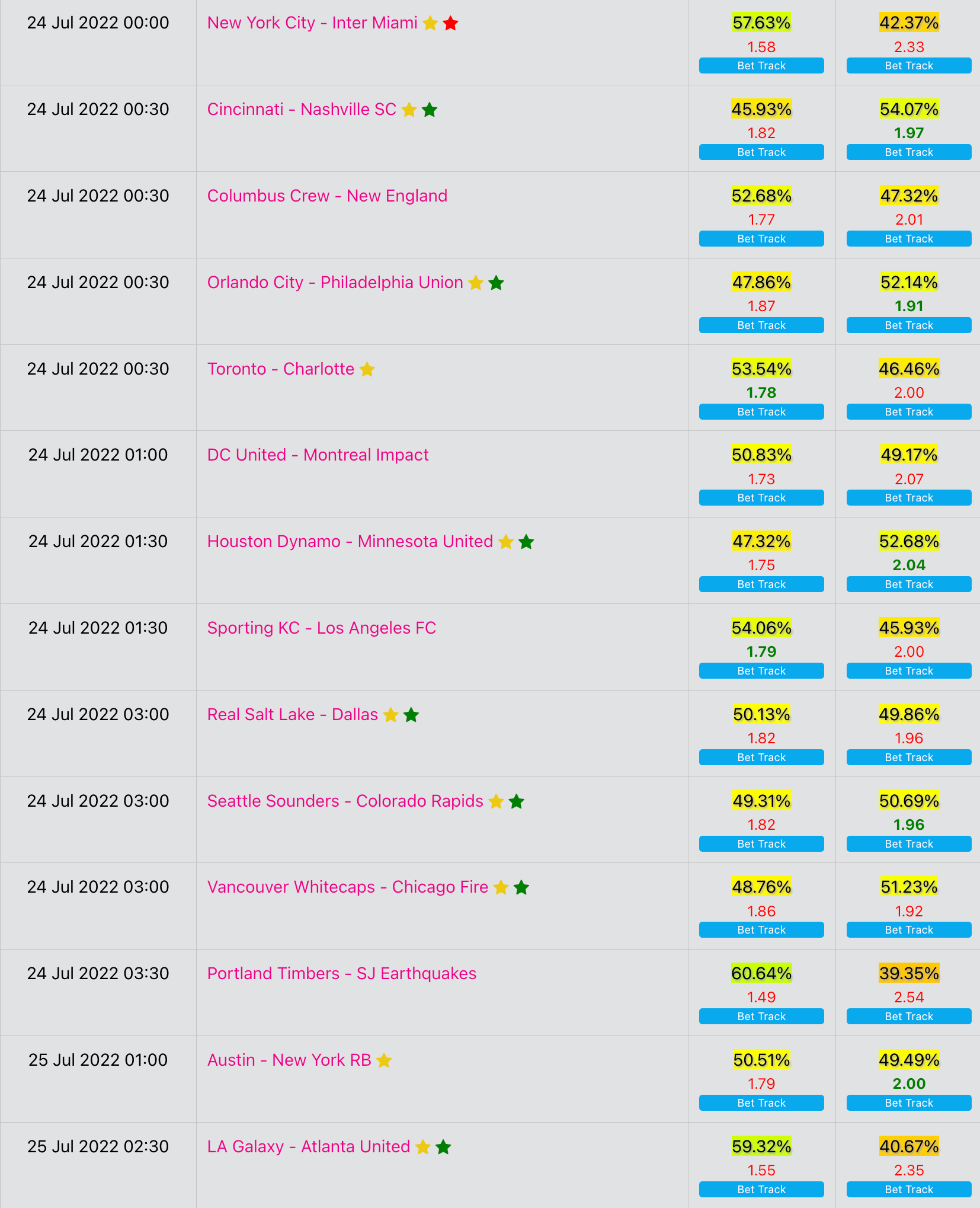Open the Sporting KC - Los Angeles FC match
This screenshot has width=980, height=1208.
[x=322, y=628]
